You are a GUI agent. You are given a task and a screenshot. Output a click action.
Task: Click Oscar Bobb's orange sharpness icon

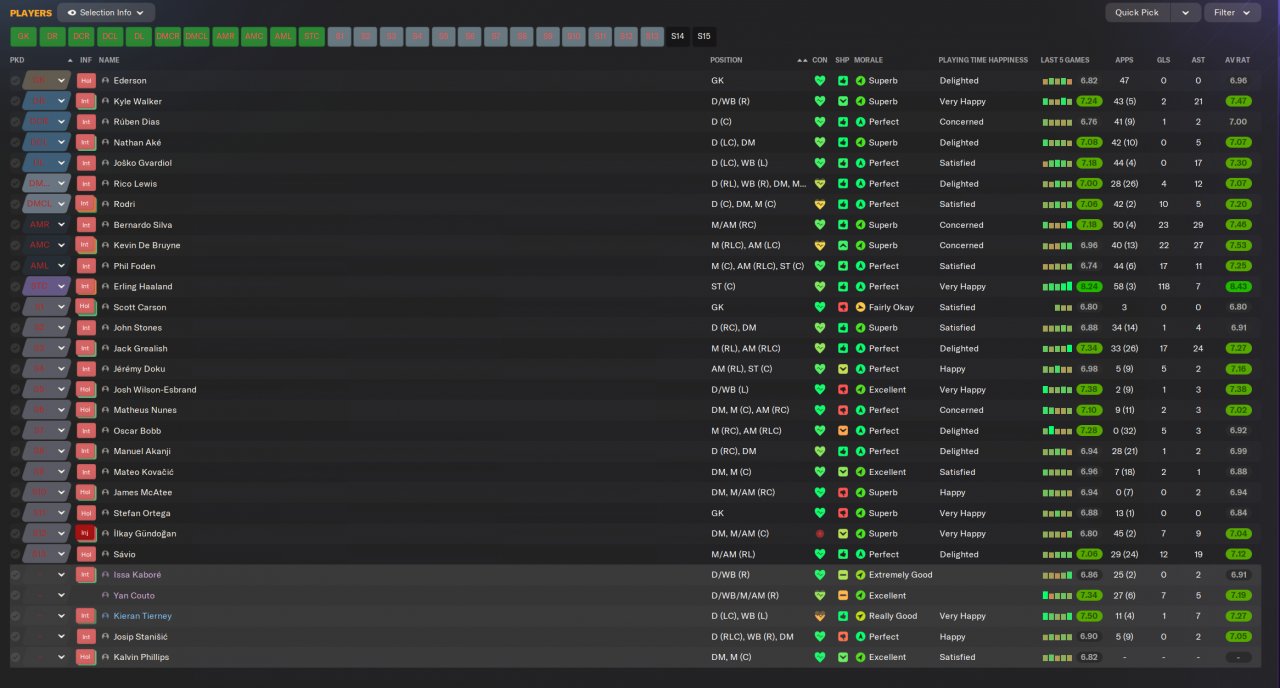pos(843,431)
